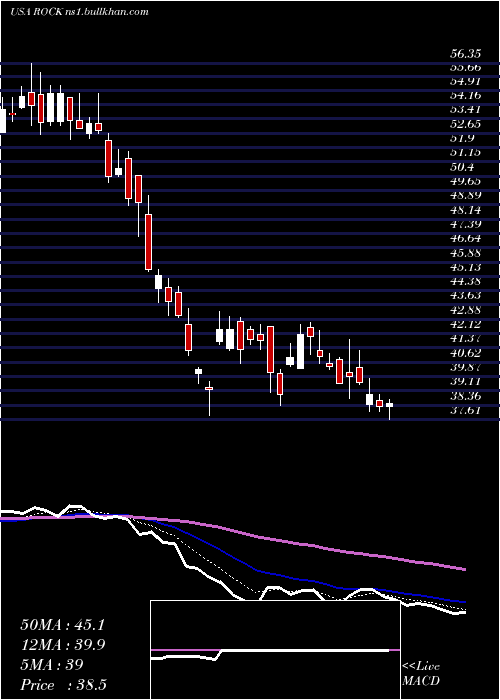500x700 pixels.
Task: Click the USA ROCK ns1.bullkhan.com title text
Action: [x=79, y=12]
